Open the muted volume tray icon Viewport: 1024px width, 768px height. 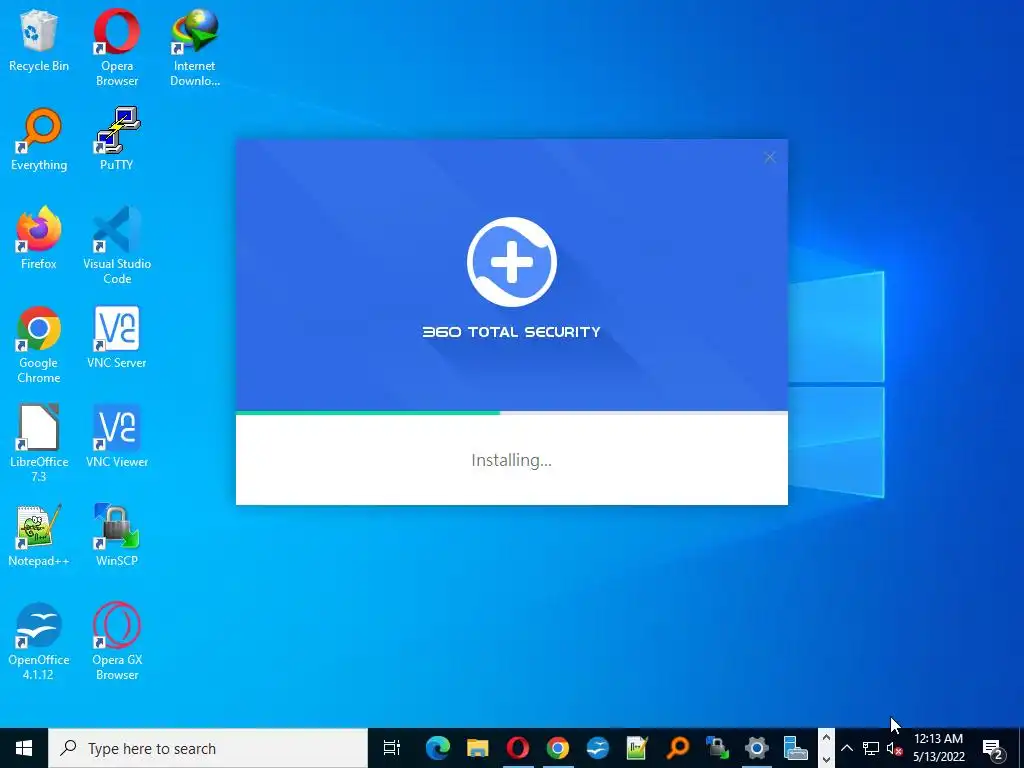coord(894,748)
